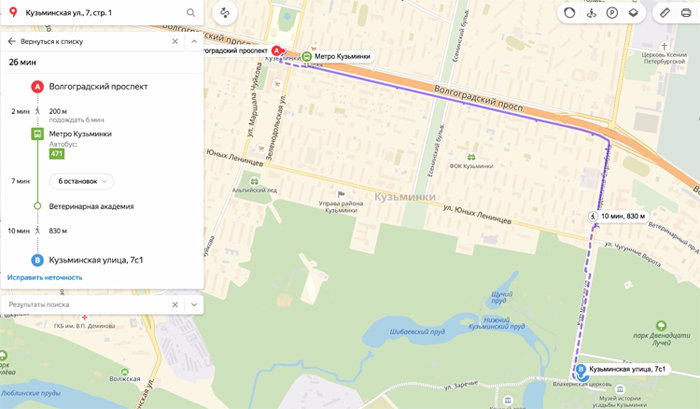Close the Результаты поиска panel
The height and width of the screenshot is (409, 700).
[175, 305]
